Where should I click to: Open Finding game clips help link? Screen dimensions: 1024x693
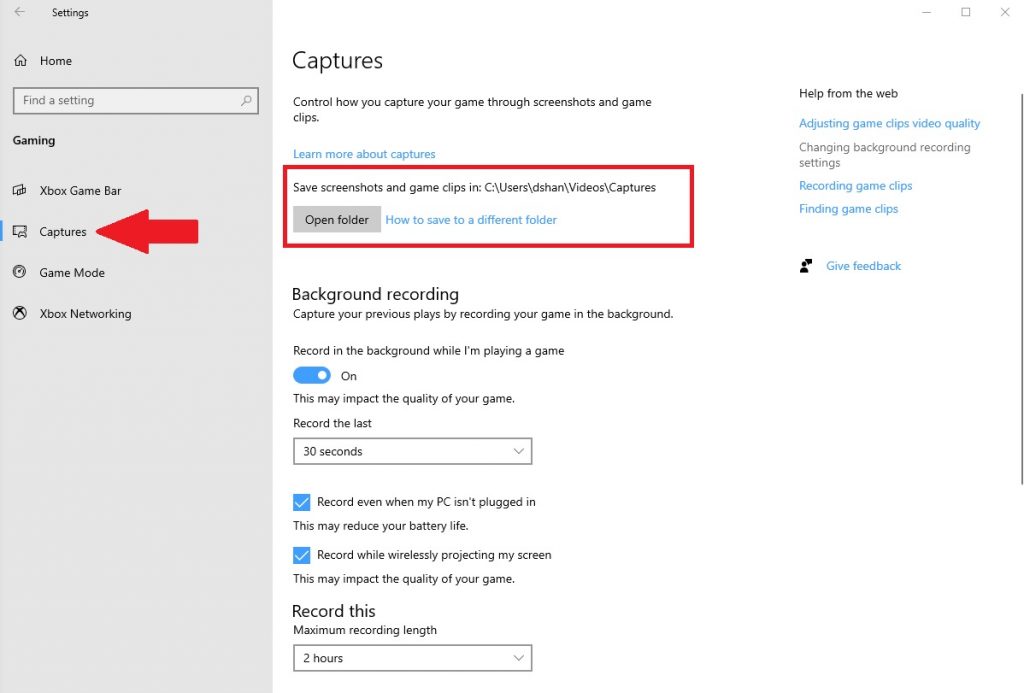[848, 209]
